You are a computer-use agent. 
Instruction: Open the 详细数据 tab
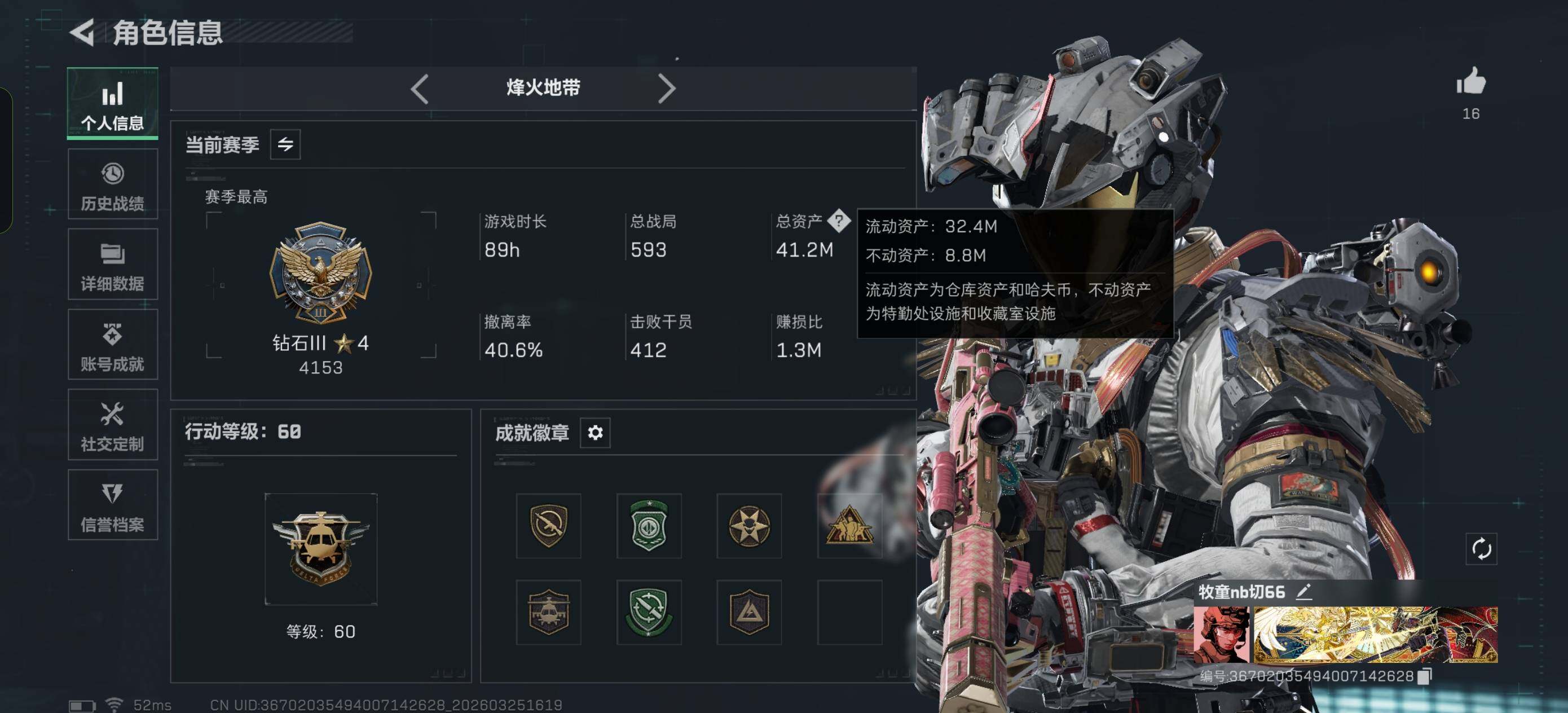click(113, 264)
